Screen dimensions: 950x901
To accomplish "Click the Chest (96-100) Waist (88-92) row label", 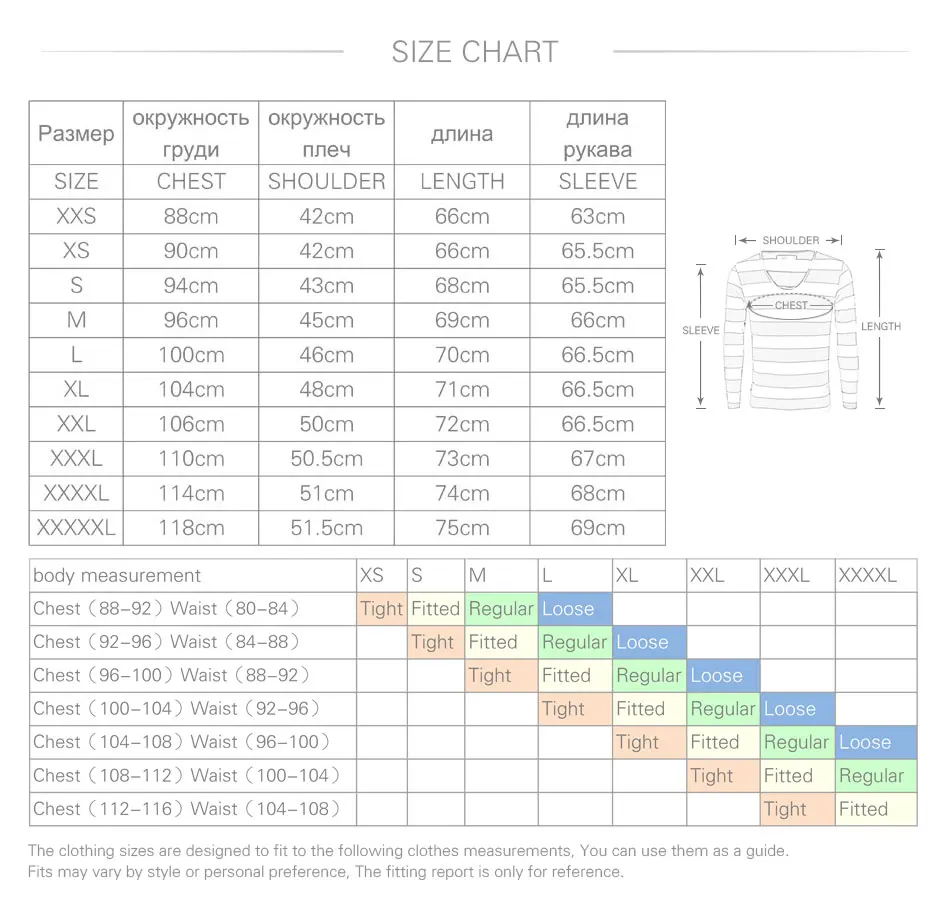I will coord(193,675).
